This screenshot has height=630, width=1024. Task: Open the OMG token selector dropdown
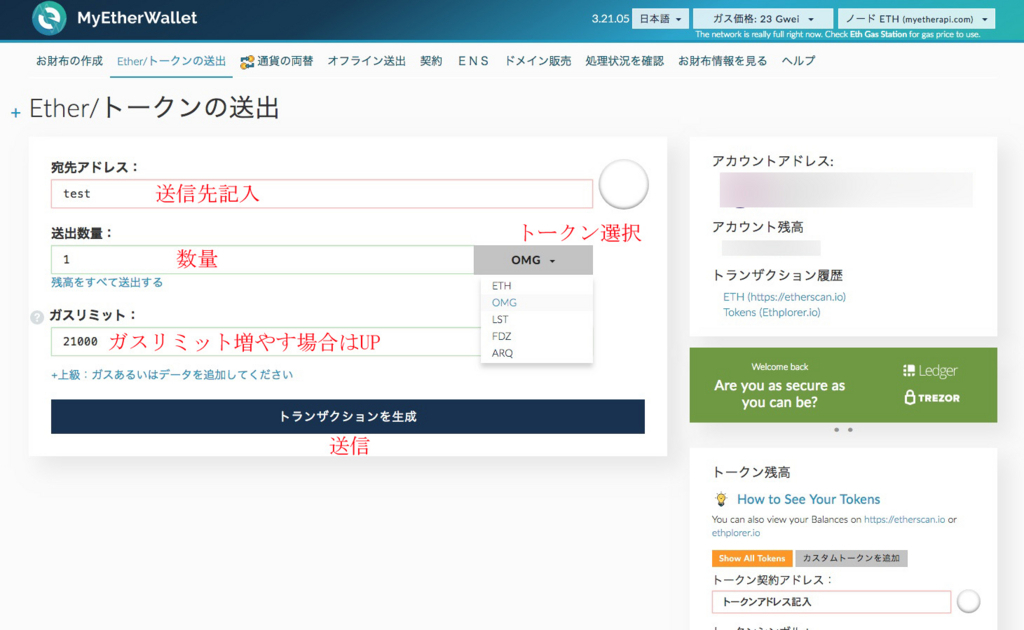(533, 260)
